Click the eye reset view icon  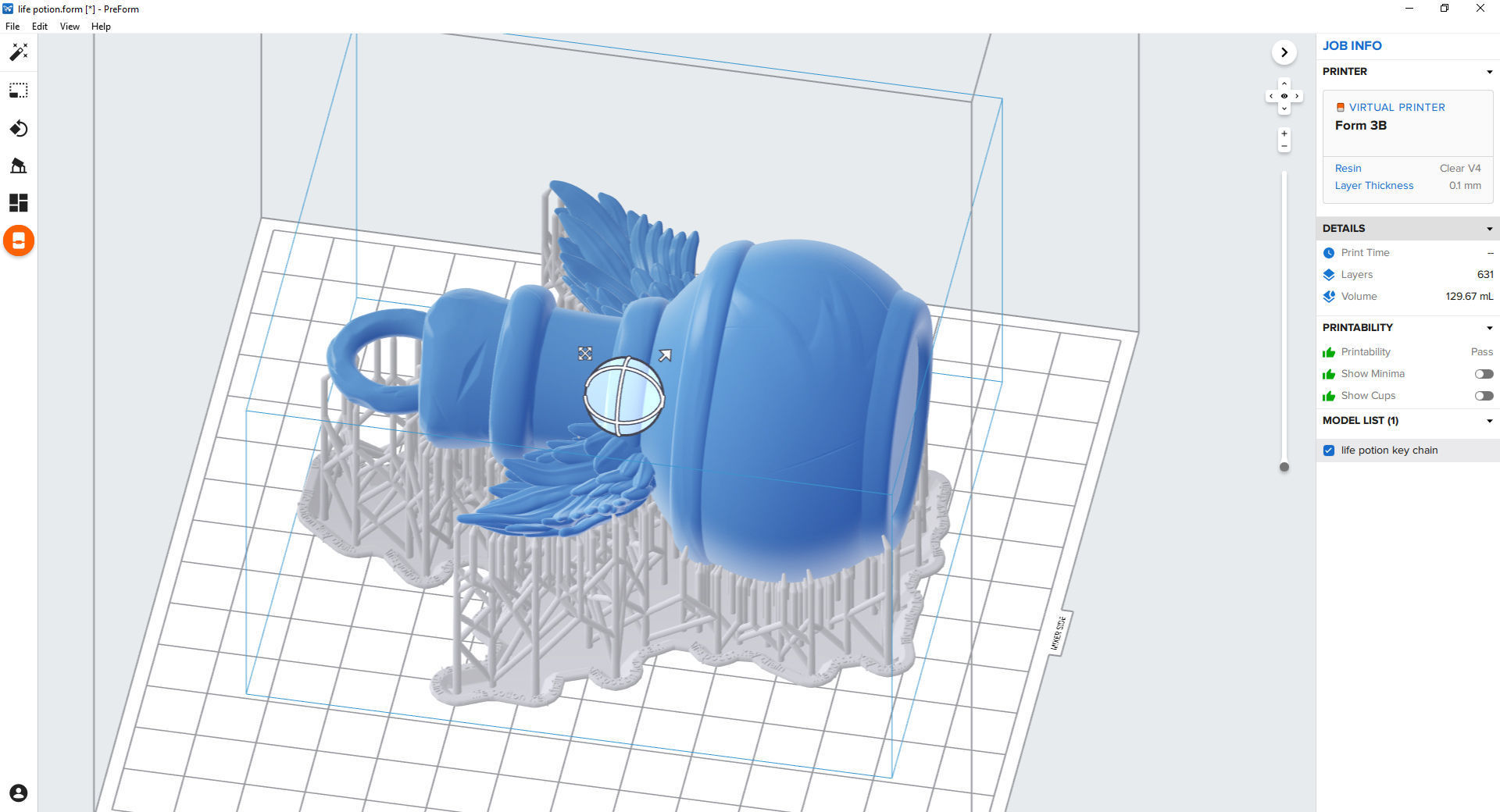click(1284, 96)
